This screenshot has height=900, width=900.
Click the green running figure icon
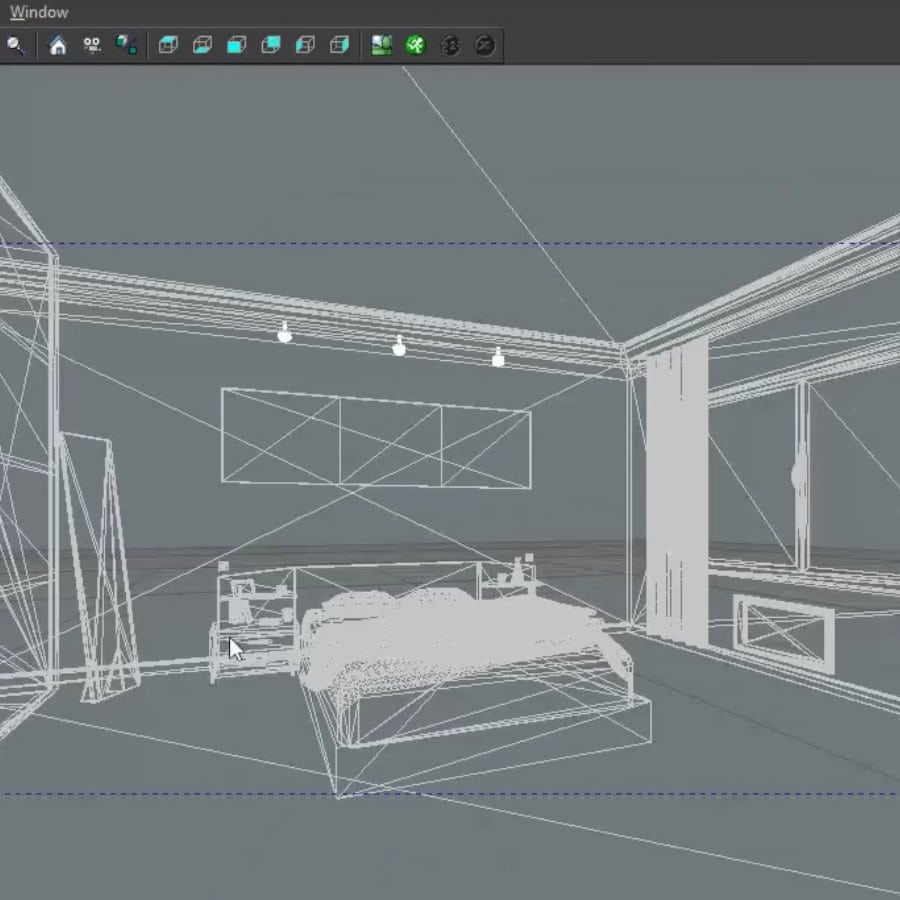415,45
